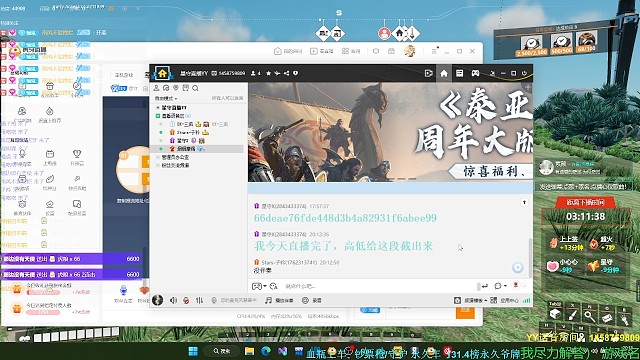Click the round avatar in YY bottom bar
The height and width of the screenshot is (360, 640).
click(x=158, y=300)
